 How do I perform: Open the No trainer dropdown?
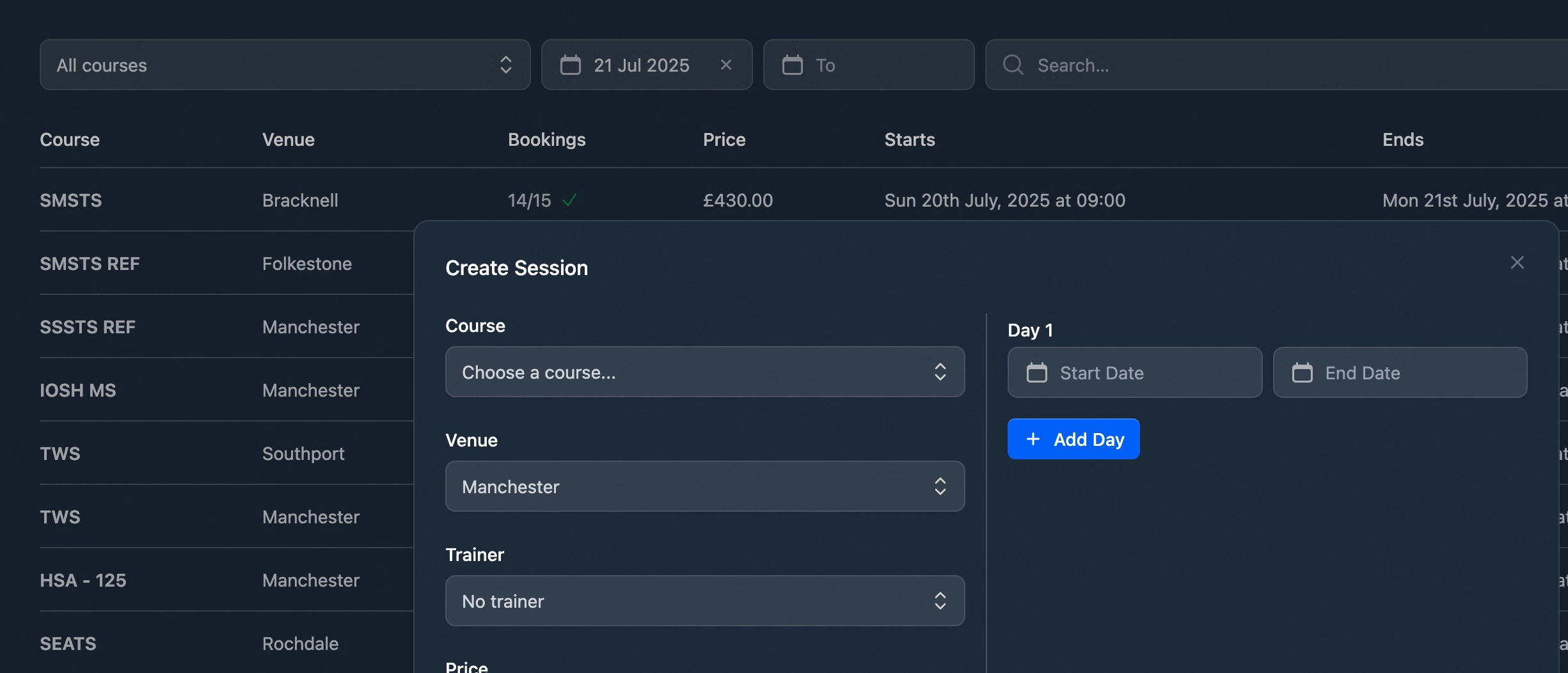tap(704, 601)
